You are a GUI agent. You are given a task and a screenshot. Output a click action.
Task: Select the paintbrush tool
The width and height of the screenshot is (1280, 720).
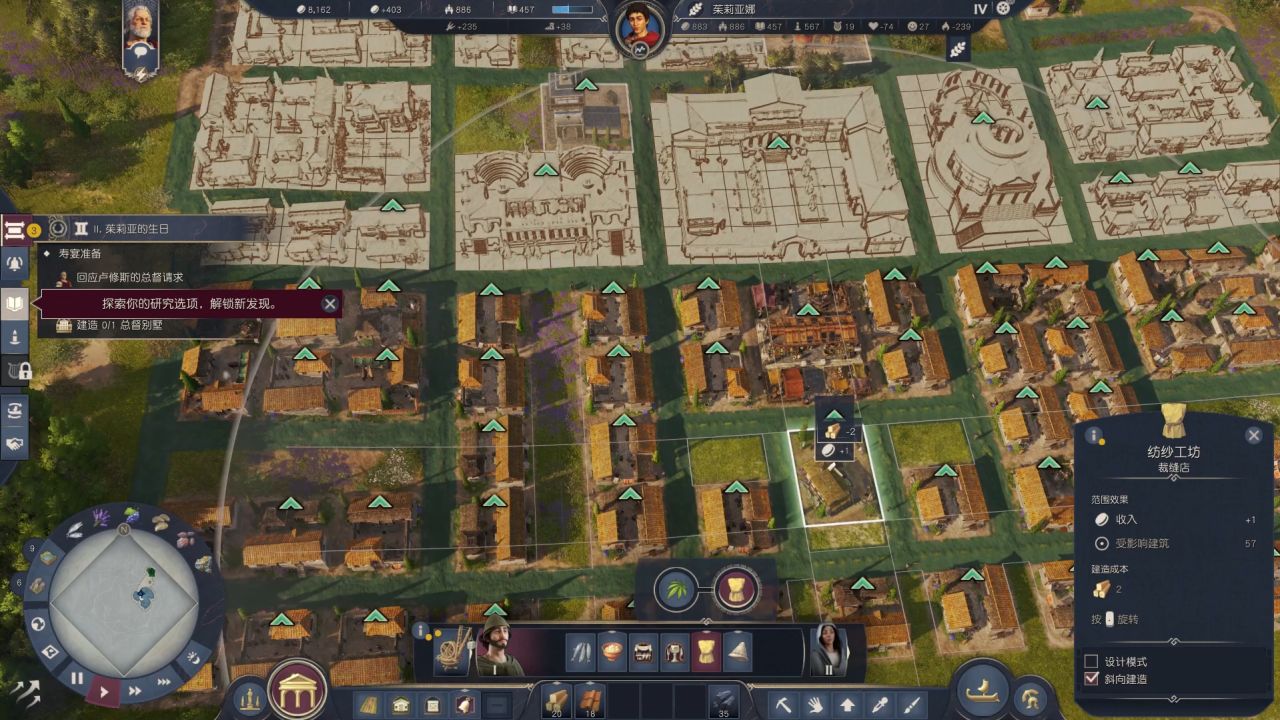click(912, 704)
